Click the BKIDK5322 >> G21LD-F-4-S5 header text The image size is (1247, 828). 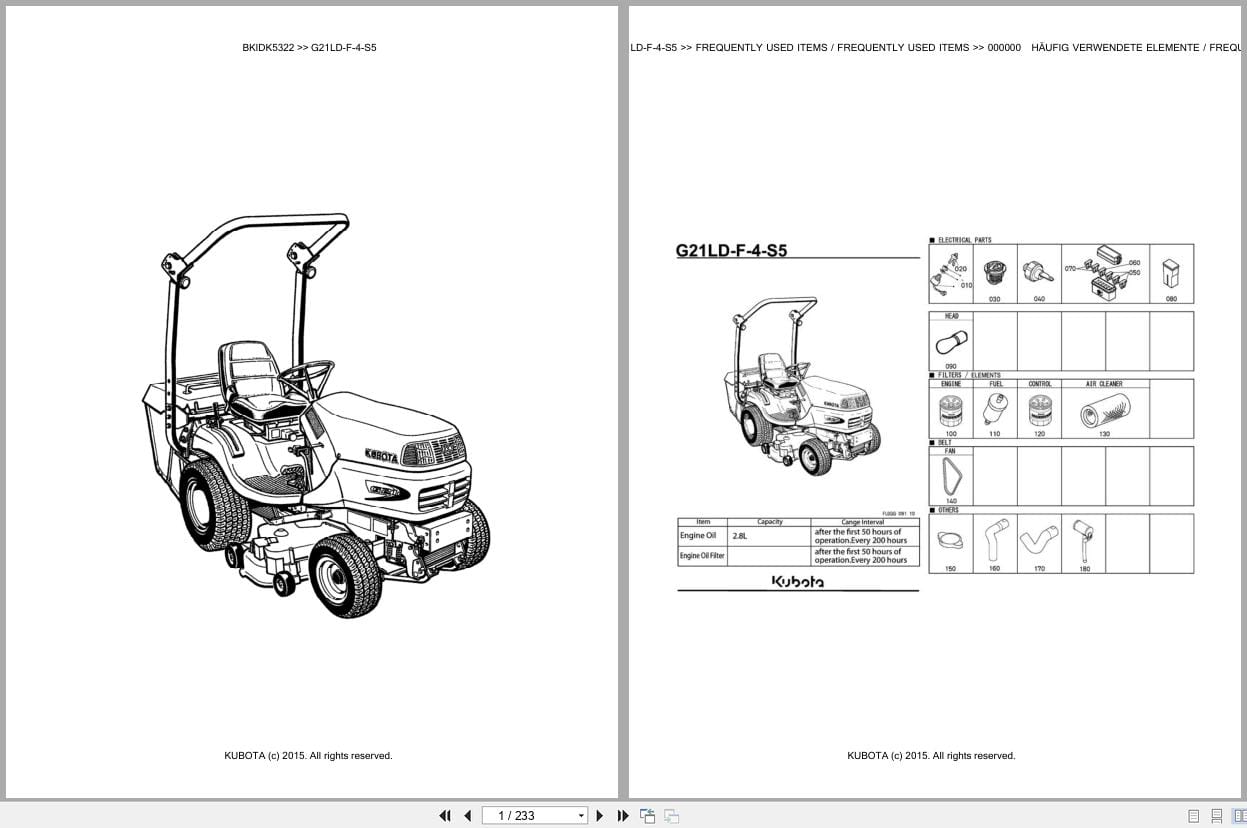coord(309,47)
